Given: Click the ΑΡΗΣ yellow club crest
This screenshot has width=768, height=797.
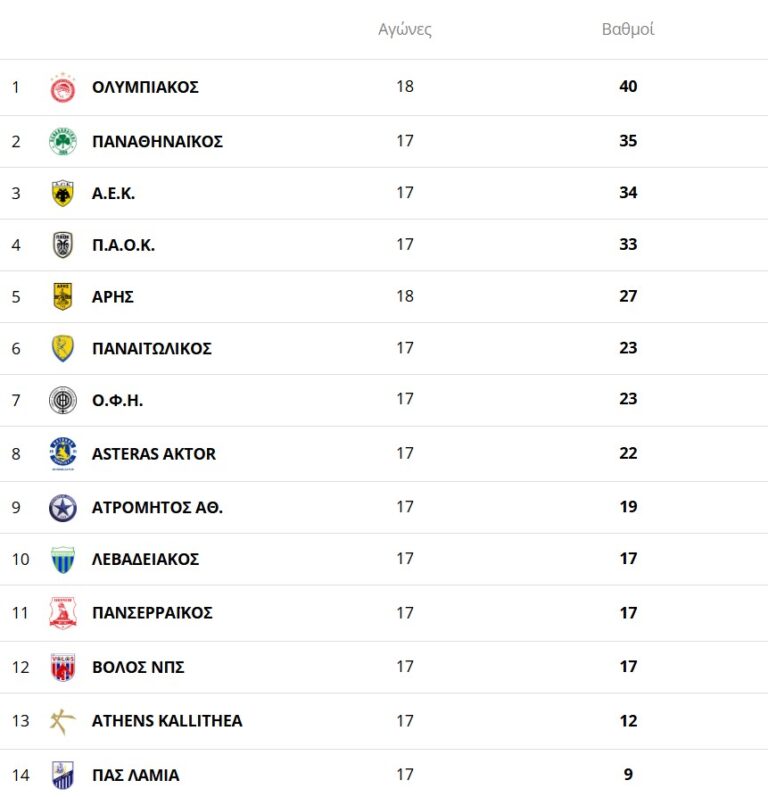Looking at the screenshot, I should pos(63,296).
